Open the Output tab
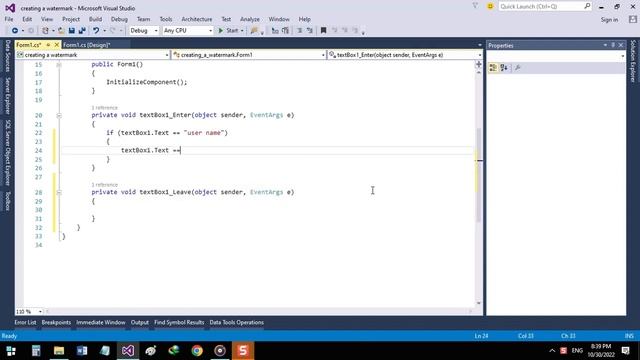The width and height of the screenshot is (640, 360). pyautogui.click(x=140, y=322)
